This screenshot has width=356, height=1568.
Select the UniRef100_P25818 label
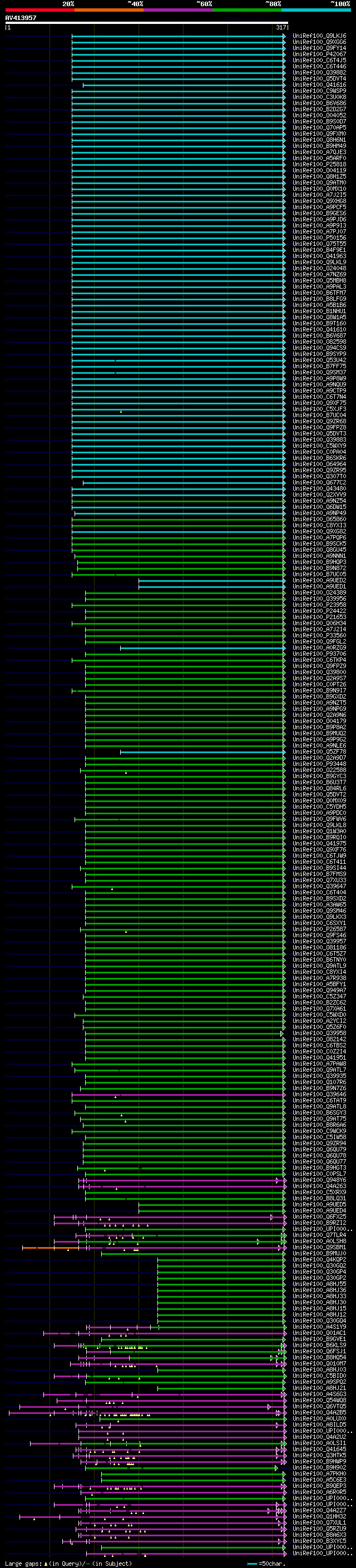pos(319,164)
